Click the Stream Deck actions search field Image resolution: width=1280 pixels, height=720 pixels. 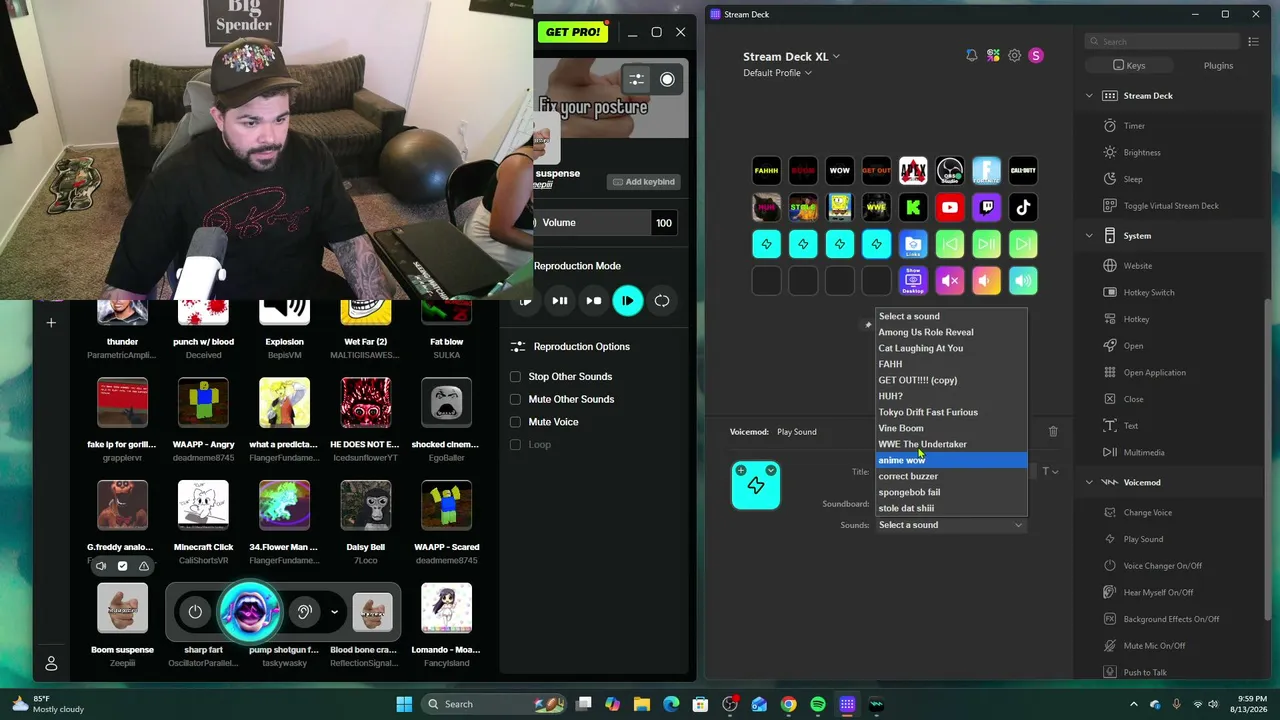click(x=1164, y=42)
